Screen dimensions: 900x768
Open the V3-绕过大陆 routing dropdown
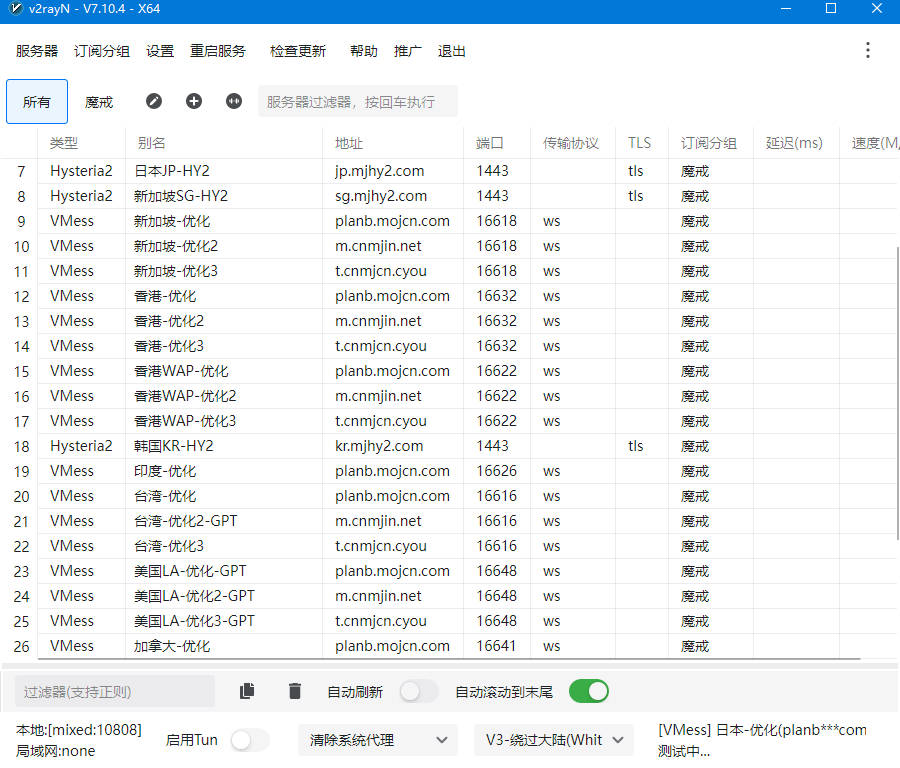tap(553, 740)
